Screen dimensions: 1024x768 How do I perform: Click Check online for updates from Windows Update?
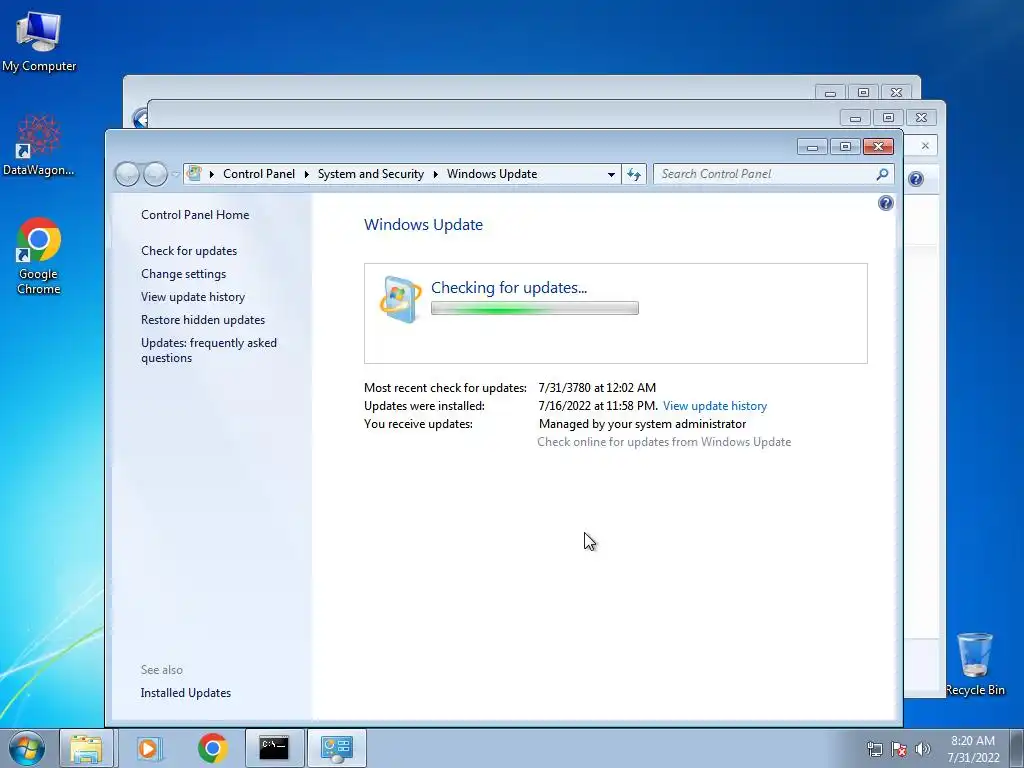[664, 442]
